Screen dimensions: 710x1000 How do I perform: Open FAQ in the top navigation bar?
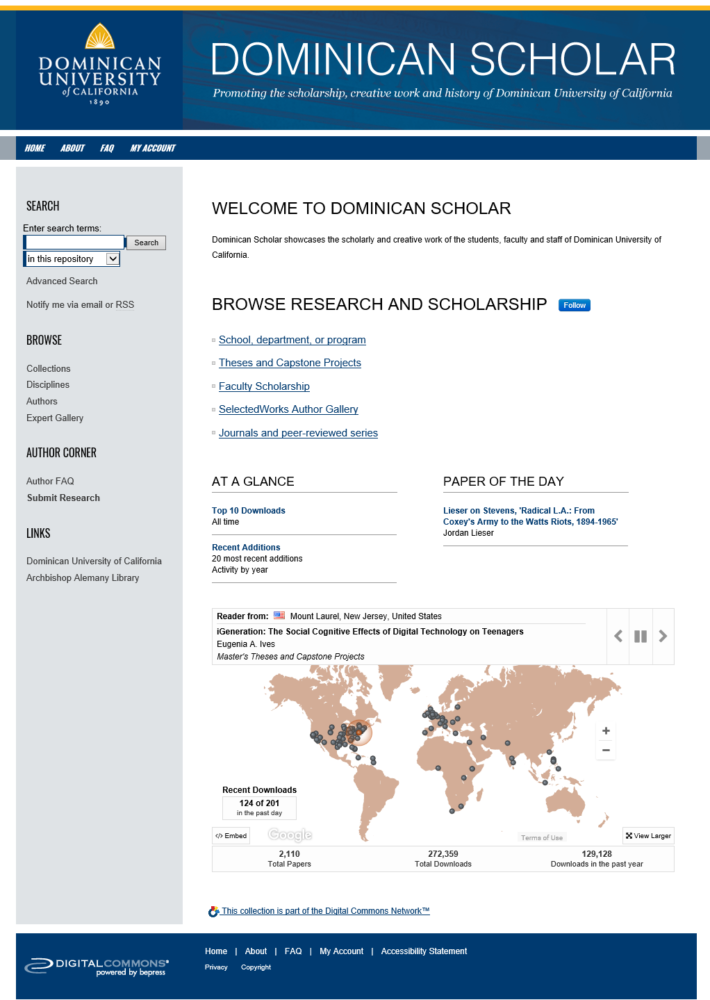107,148
